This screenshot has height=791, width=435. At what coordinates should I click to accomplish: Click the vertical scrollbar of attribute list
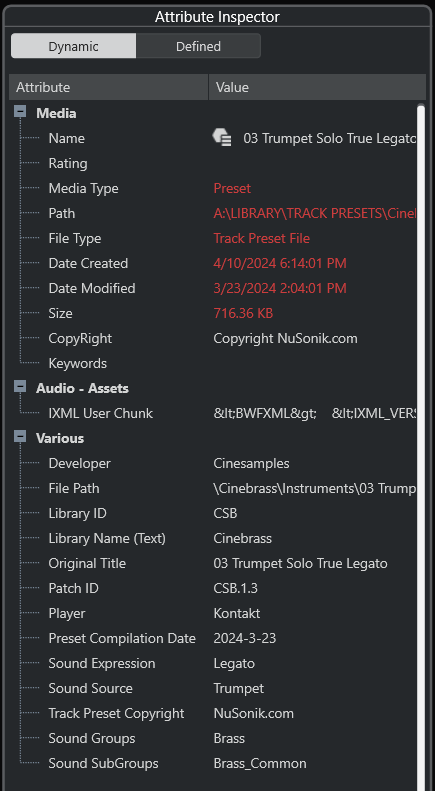click(x=421, y=444)
